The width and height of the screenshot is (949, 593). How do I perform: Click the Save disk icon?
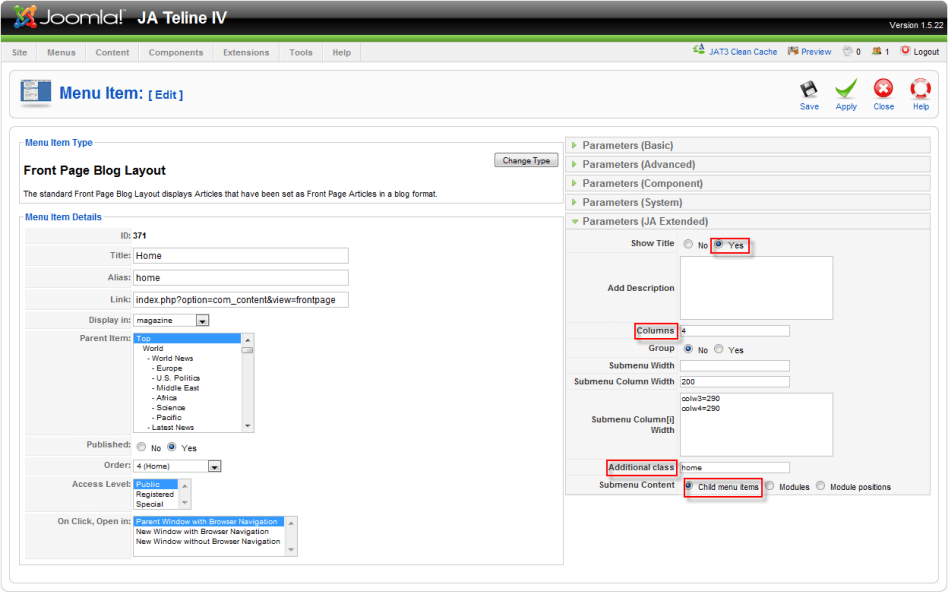click(809, 90)
